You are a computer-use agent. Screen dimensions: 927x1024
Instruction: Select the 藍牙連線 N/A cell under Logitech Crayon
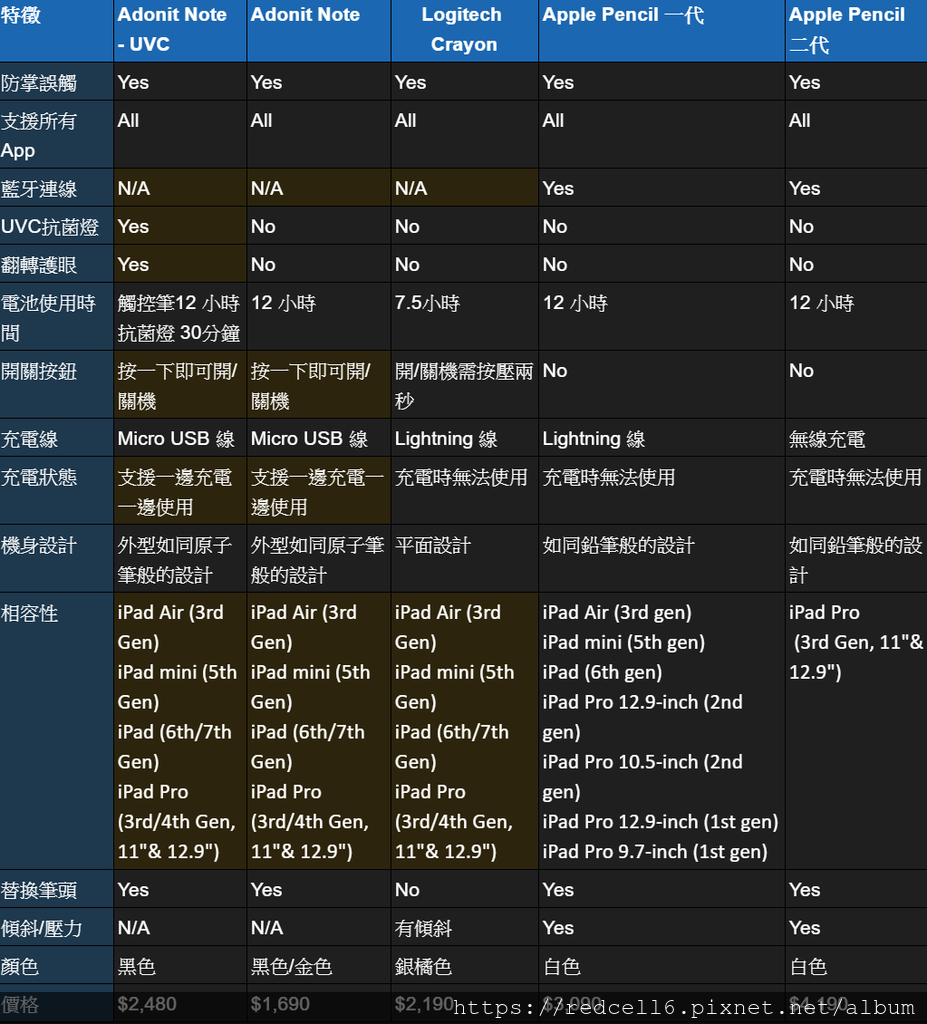point(464,188)
